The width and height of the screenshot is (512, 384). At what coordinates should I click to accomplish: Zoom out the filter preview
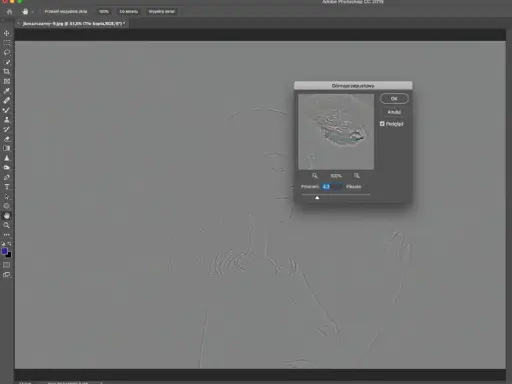click(x=315, y=176)
